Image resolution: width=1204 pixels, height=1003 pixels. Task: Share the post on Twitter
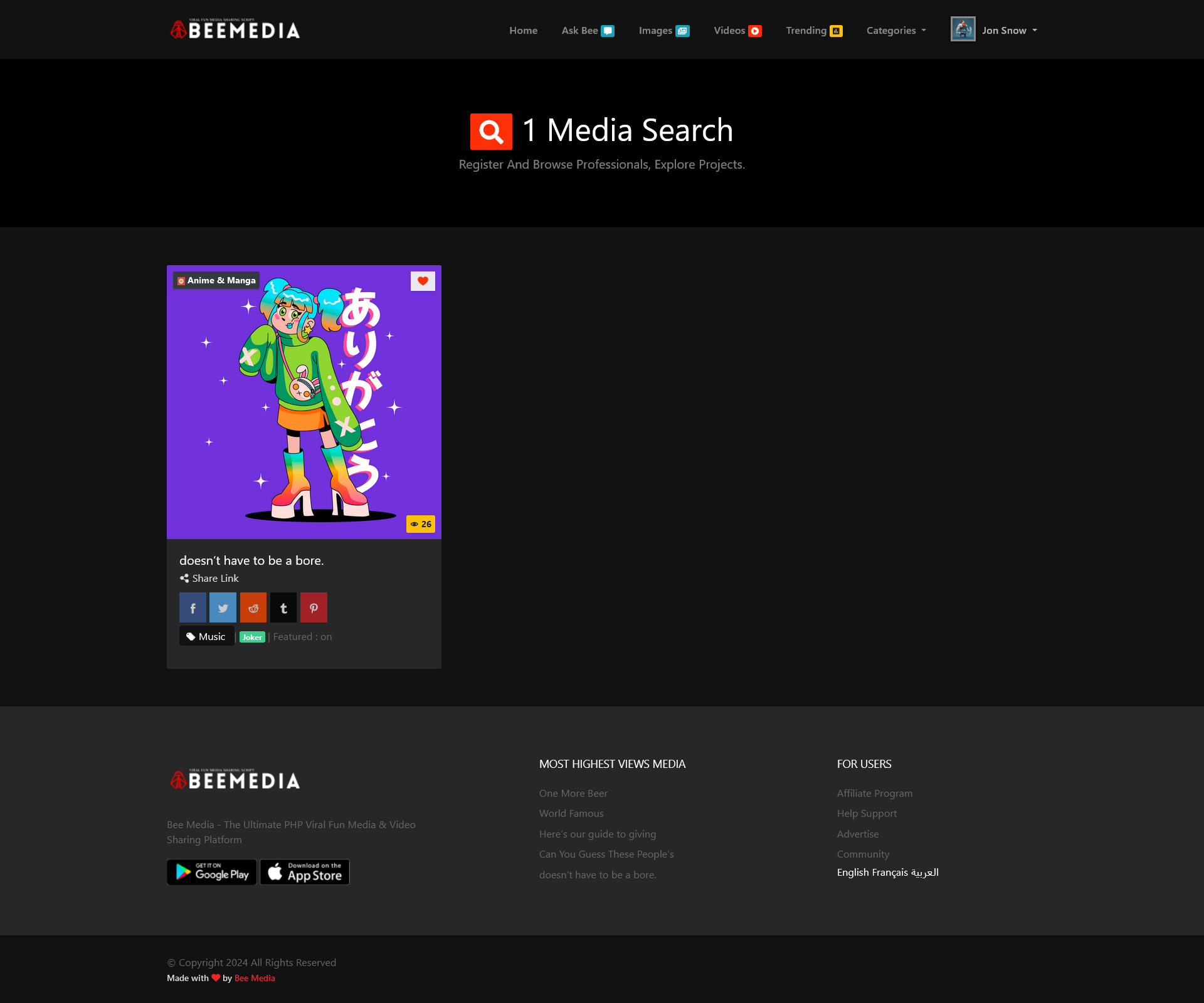(x=223, y=607)
